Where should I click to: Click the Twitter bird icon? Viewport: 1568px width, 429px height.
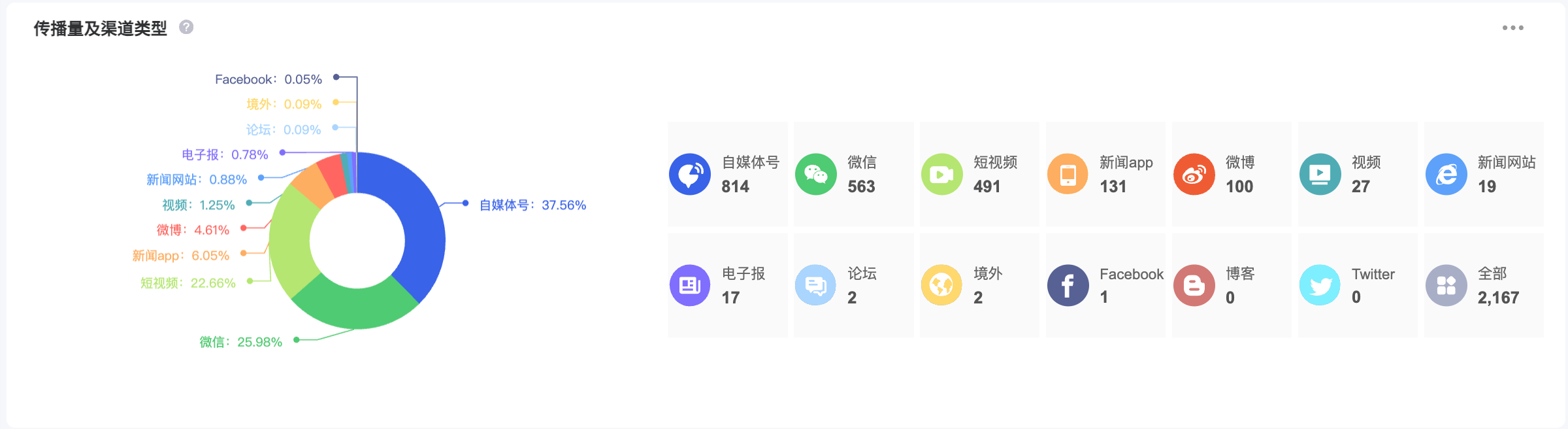point(1320,285)
